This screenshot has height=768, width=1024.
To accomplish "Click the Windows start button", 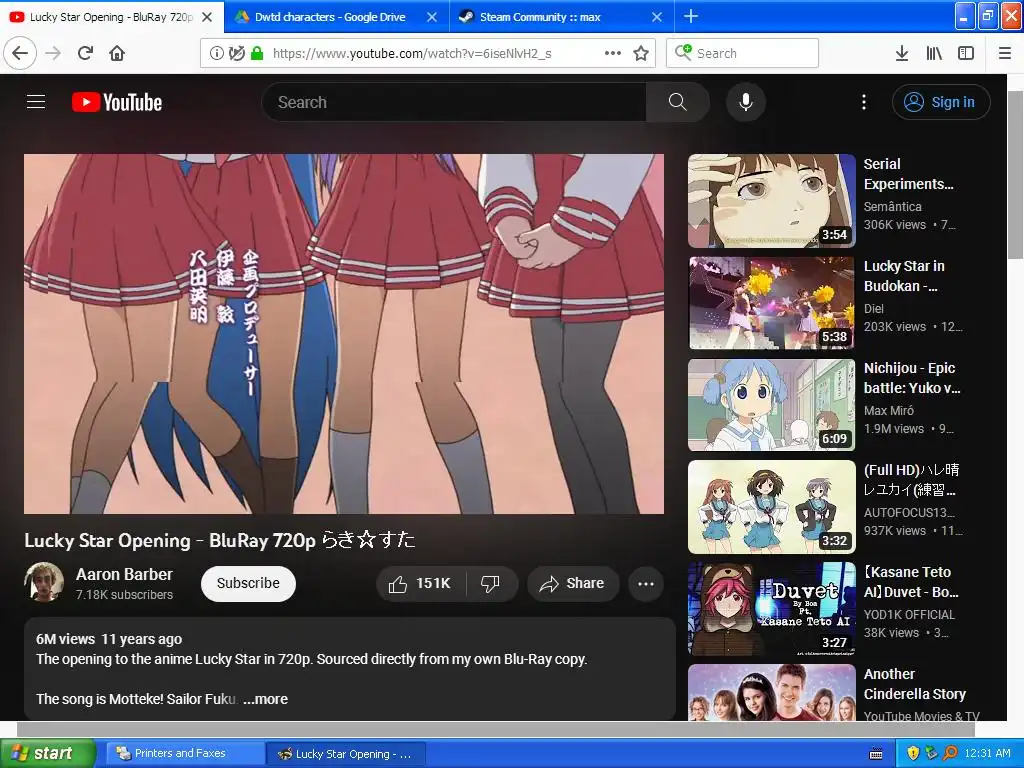I will [47, 753].
